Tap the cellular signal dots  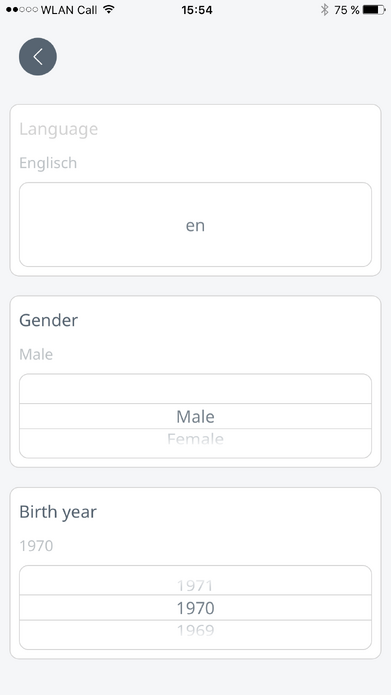(22, 10)
